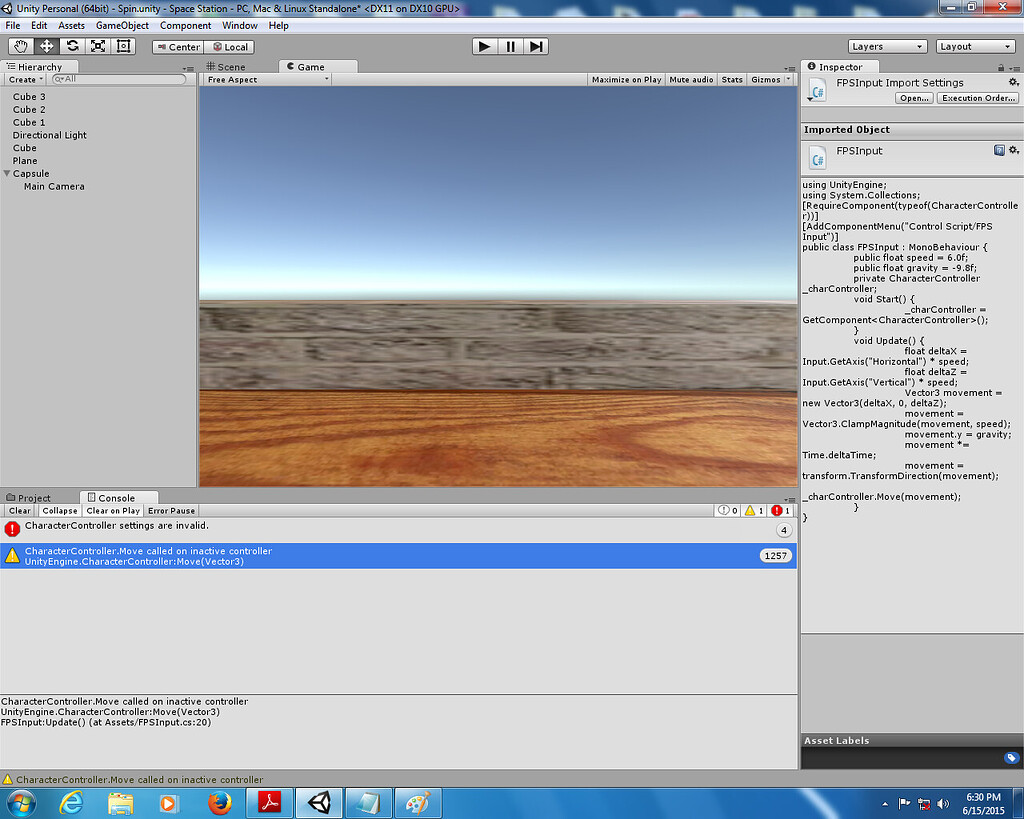Enable Maximize on Play

626,79
